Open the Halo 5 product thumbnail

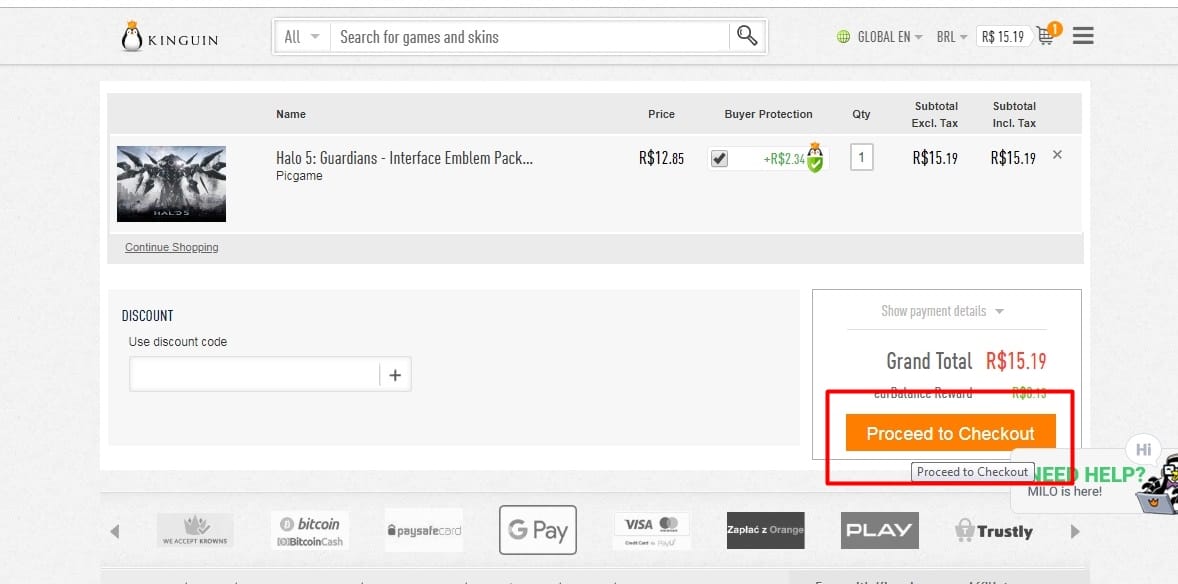click(171, 184)
